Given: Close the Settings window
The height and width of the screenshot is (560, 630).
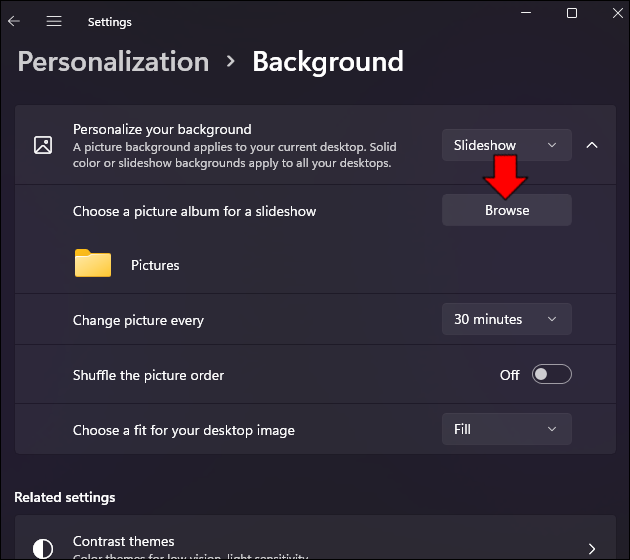Looking at the screenshot, I should tap(617, 13).
